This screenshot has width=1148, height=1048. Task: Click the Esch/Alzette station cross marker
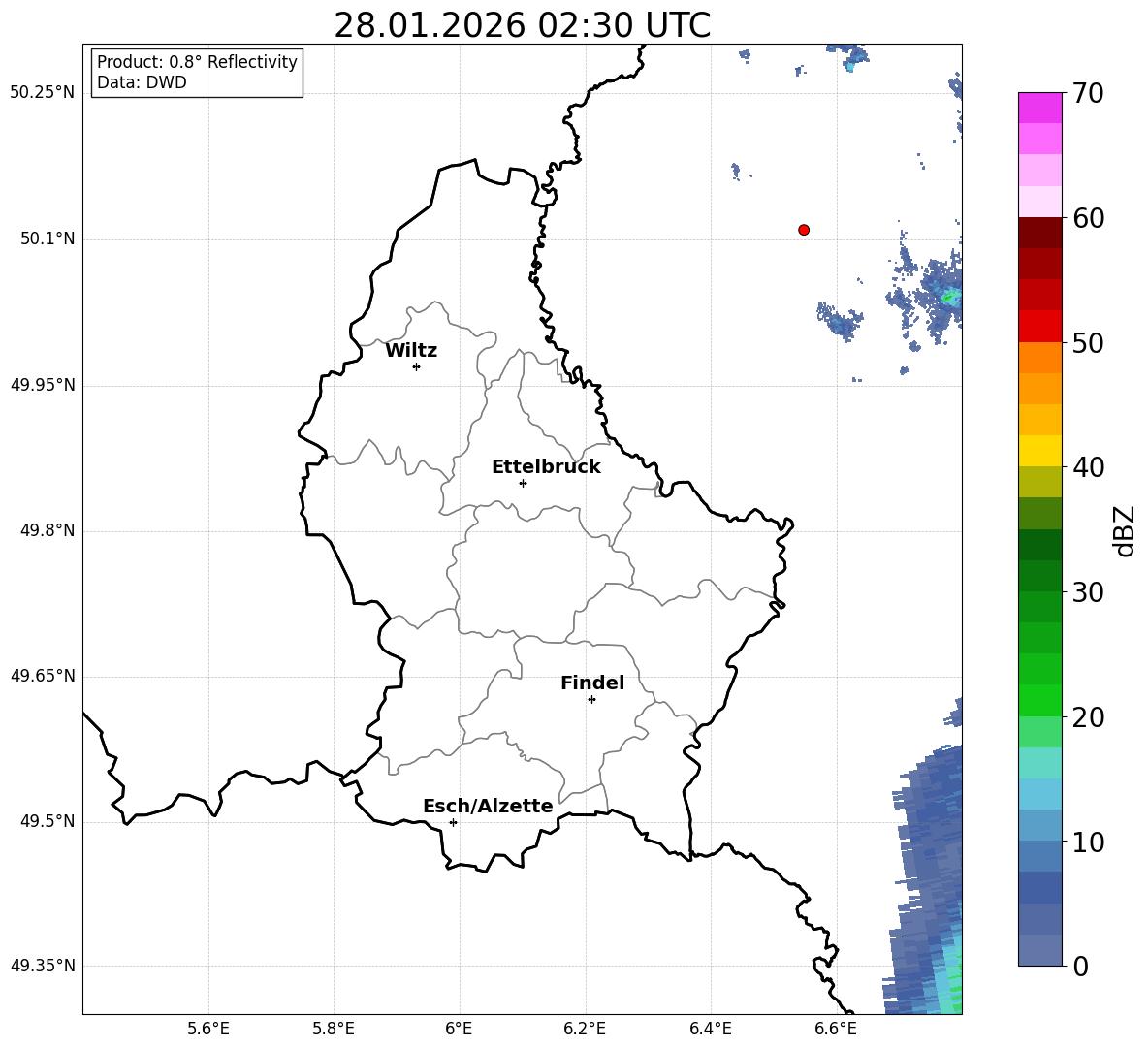[x=453, y=822]
